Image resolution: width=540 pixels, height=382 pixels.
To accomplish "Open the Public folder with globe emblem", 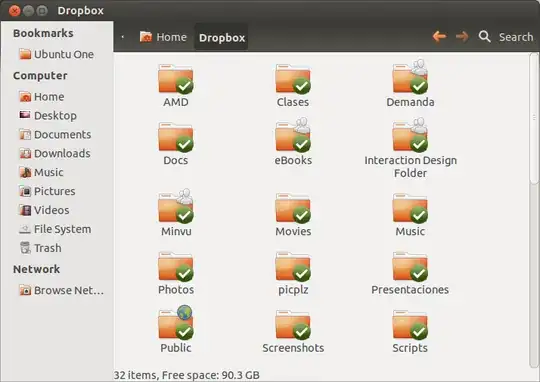I will (176, 323).
